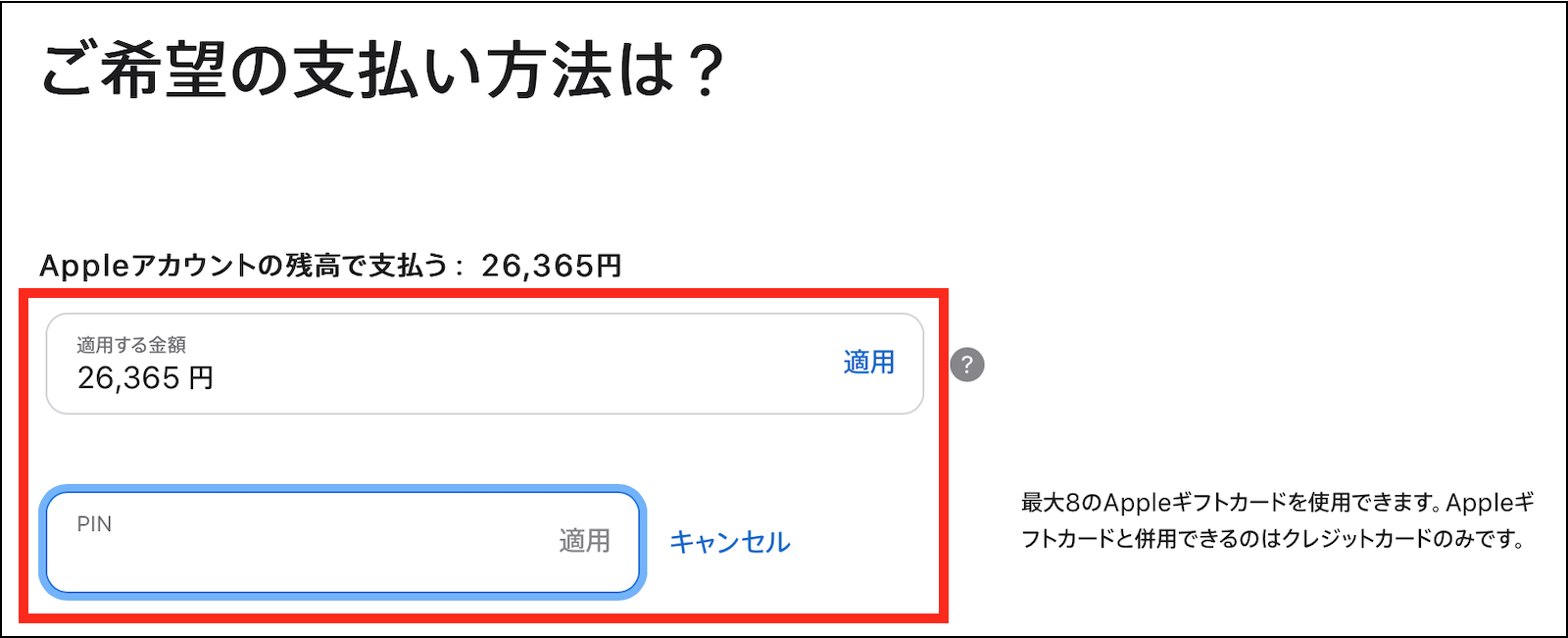Apply the 26,365 円 balance amount
Image resolution: width=1568 pixels, height=638 pixels.
click(x=868, y=363)
